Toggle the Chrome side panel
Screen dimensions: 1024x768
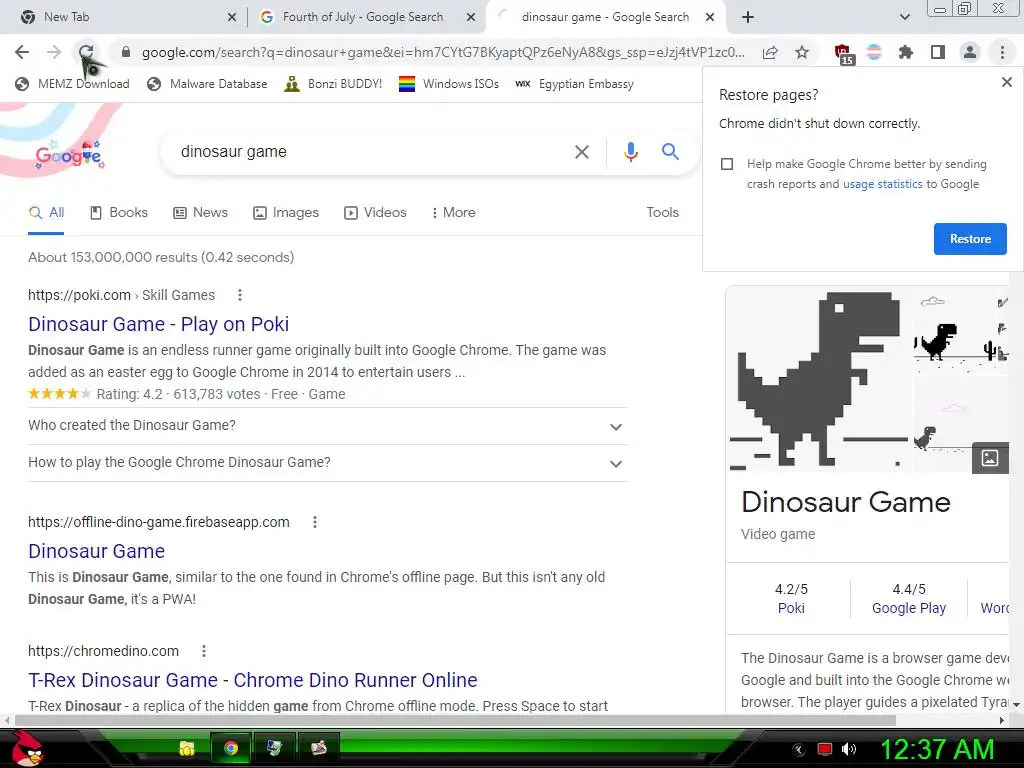[938, 52]
